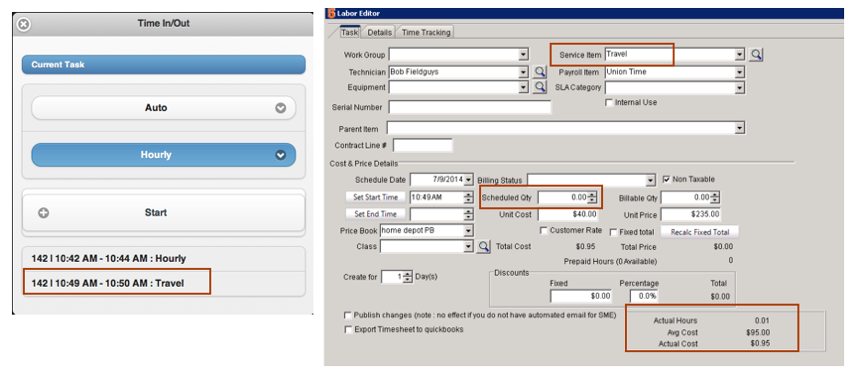The width and height of the screenshot is (856, 377).
Task: Open the Time Tracking tab
Action: pos(426,33)
